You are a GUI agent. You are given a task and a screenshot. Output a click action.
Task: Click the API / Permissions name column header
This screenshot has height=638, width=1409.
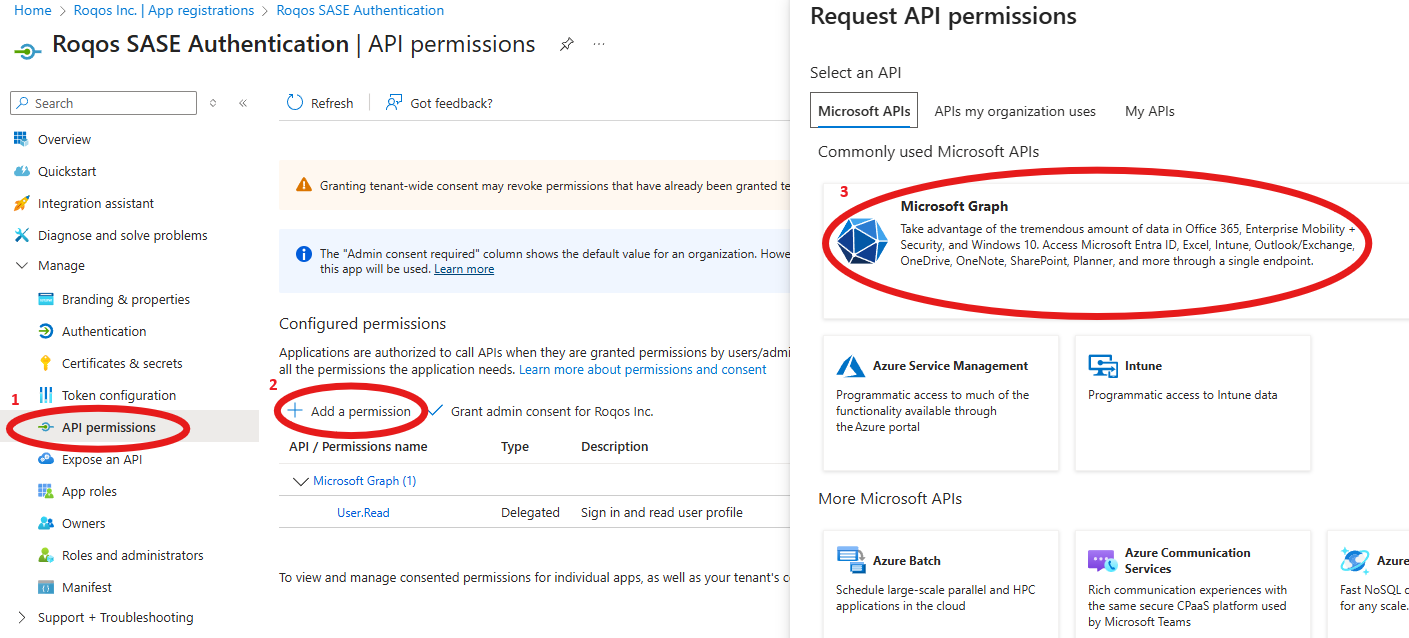tap(358, 447)
